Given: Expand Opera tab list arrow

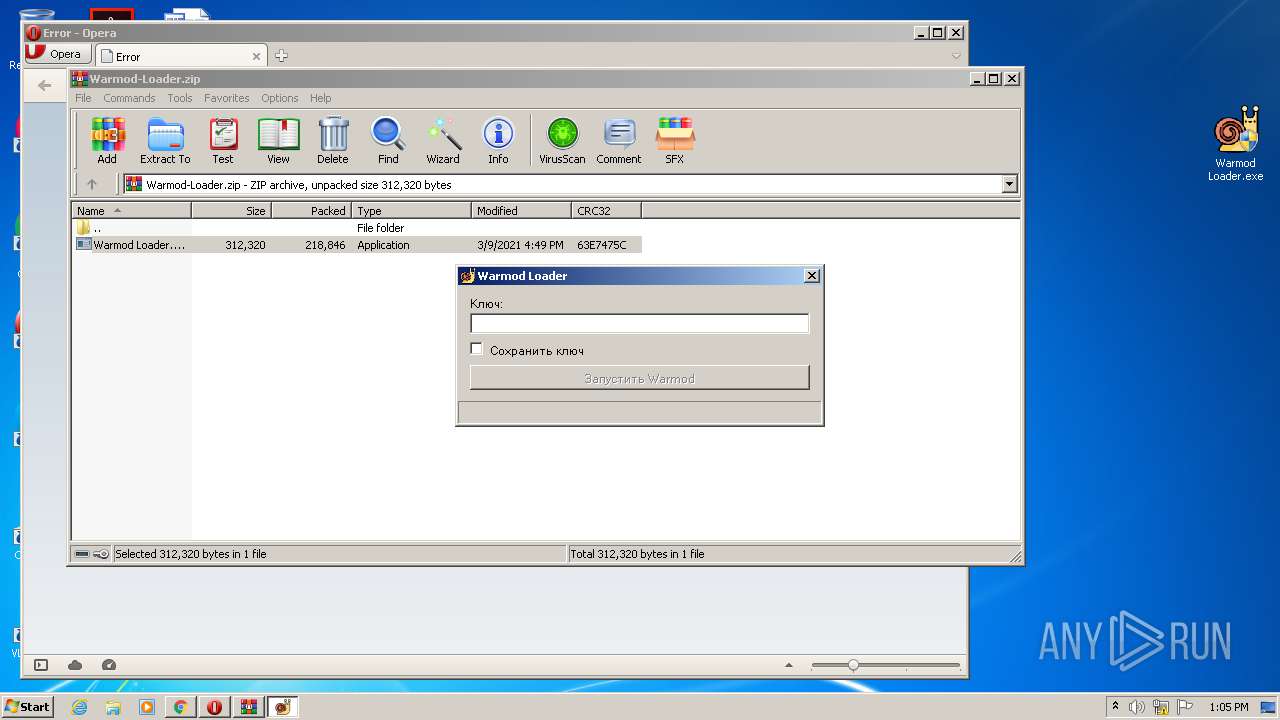Looking at the screenshot, I should pyautogui.click(x=956, y=56).
